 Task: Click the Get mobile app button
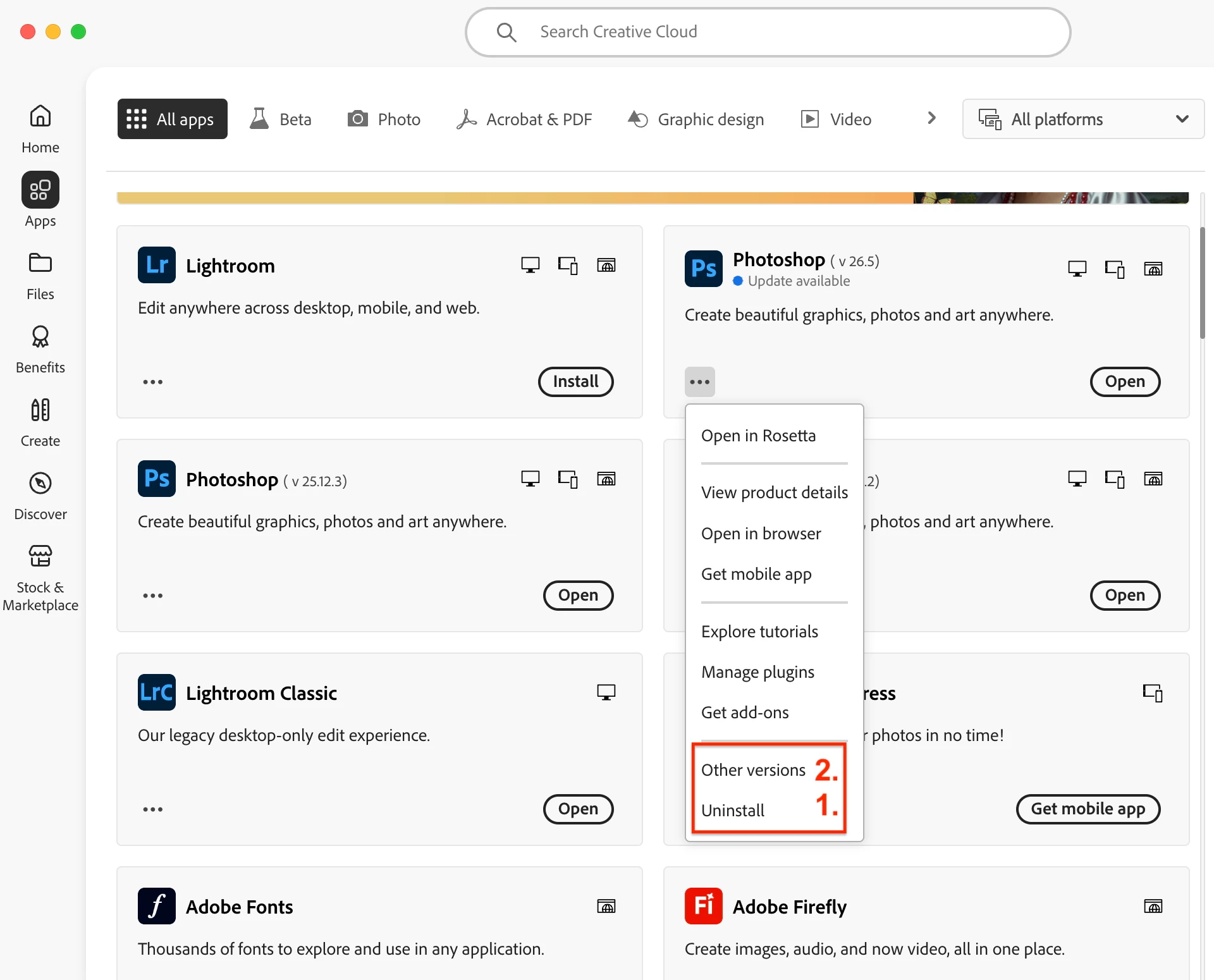coord(1088,809)
